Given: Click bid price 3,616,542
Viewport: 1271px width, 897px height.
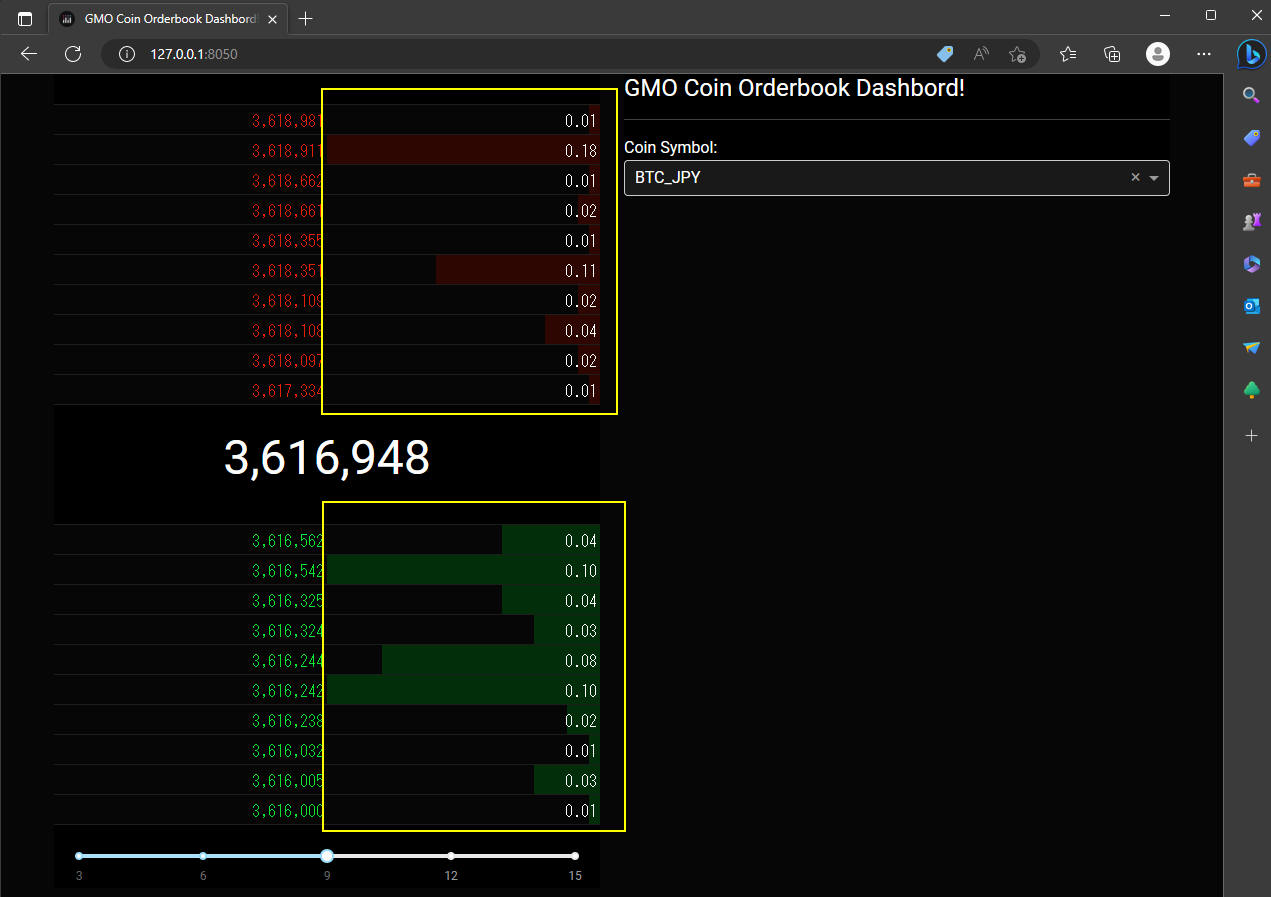Looking at the screenshot, I should point(288,571).
